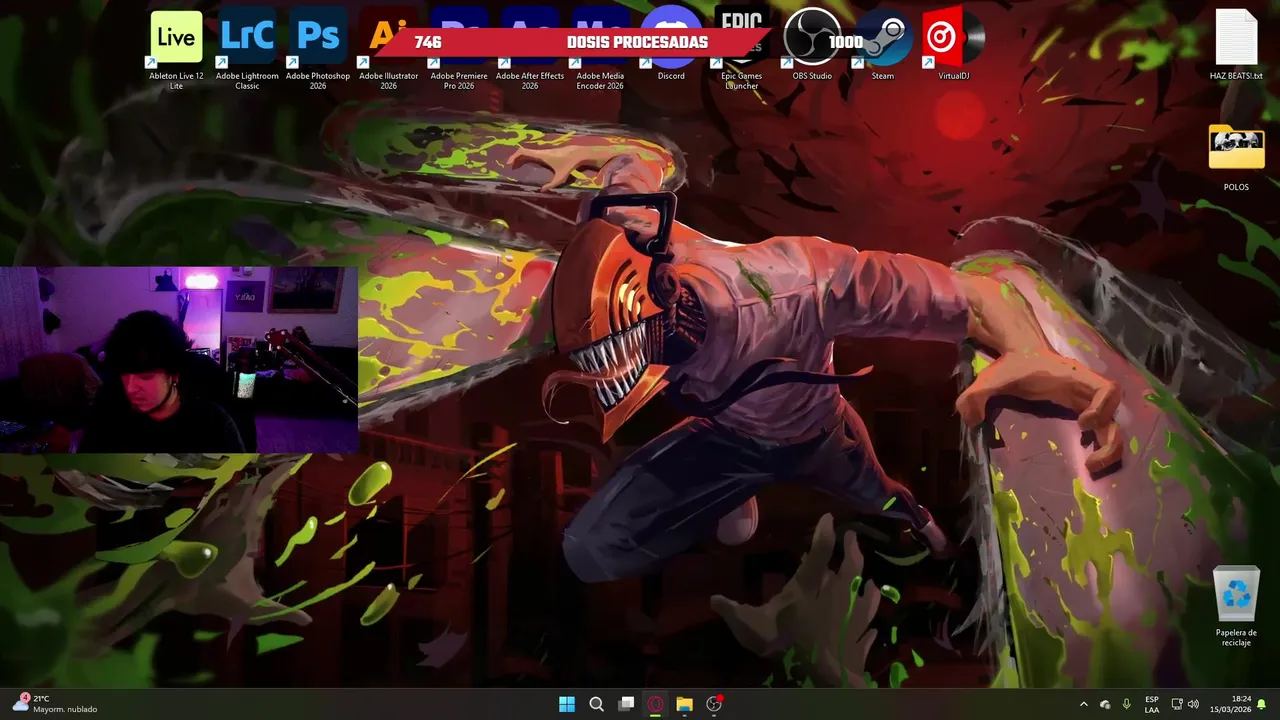Expand hidden system tray icons
Viewport: 1280px width, 720px height.
click(x=1083, y=704)
